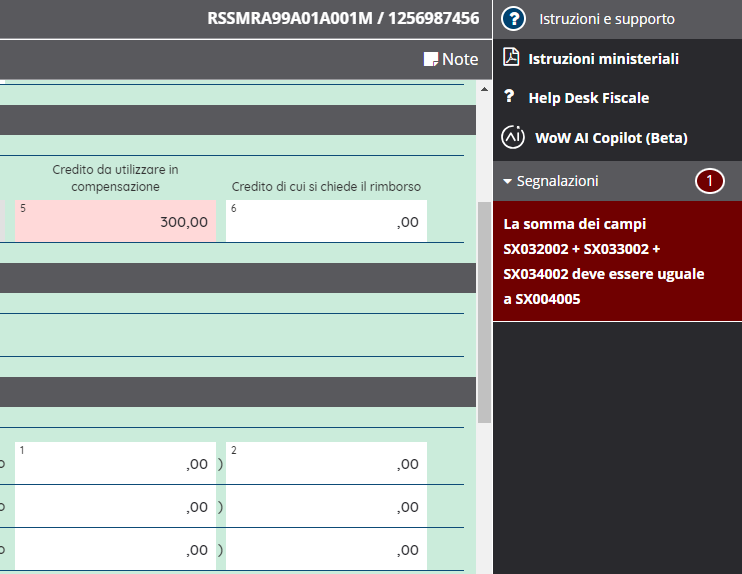Click the Segnalazioni count badge showing 1

click(710, 181)
